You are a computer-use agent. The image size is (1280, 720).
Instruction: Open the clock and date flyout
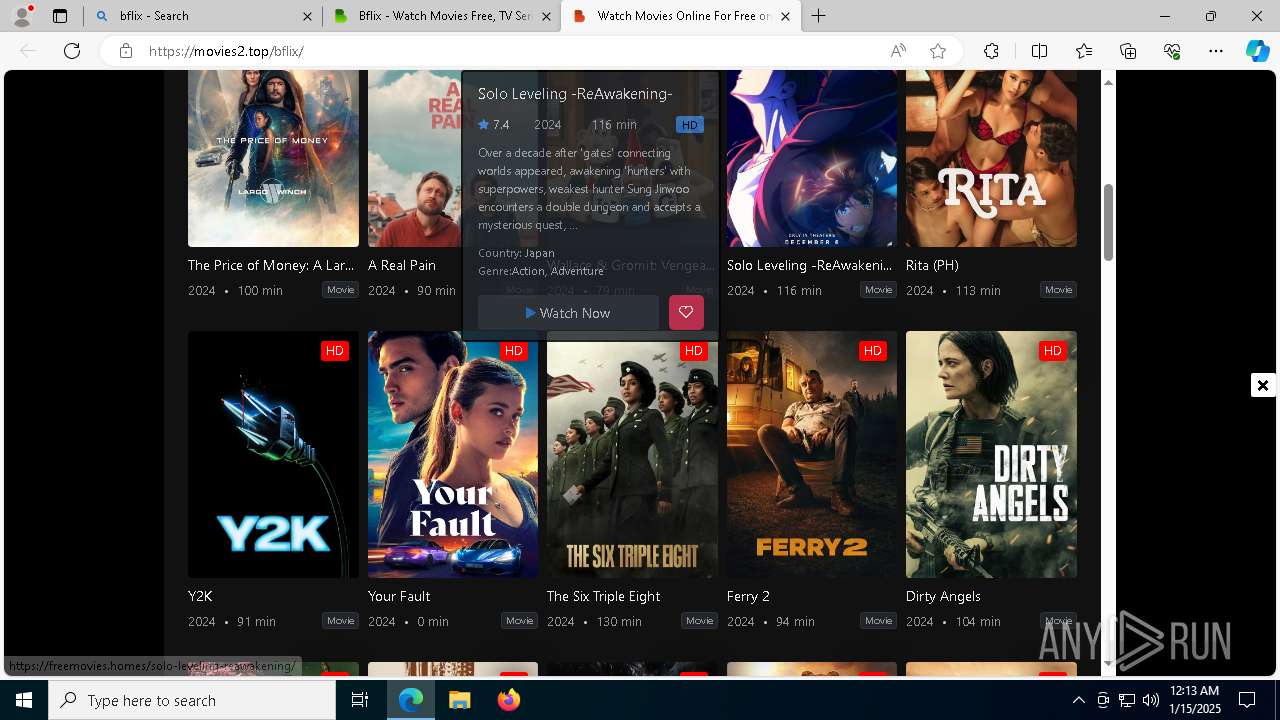(x=1194, y=700)
